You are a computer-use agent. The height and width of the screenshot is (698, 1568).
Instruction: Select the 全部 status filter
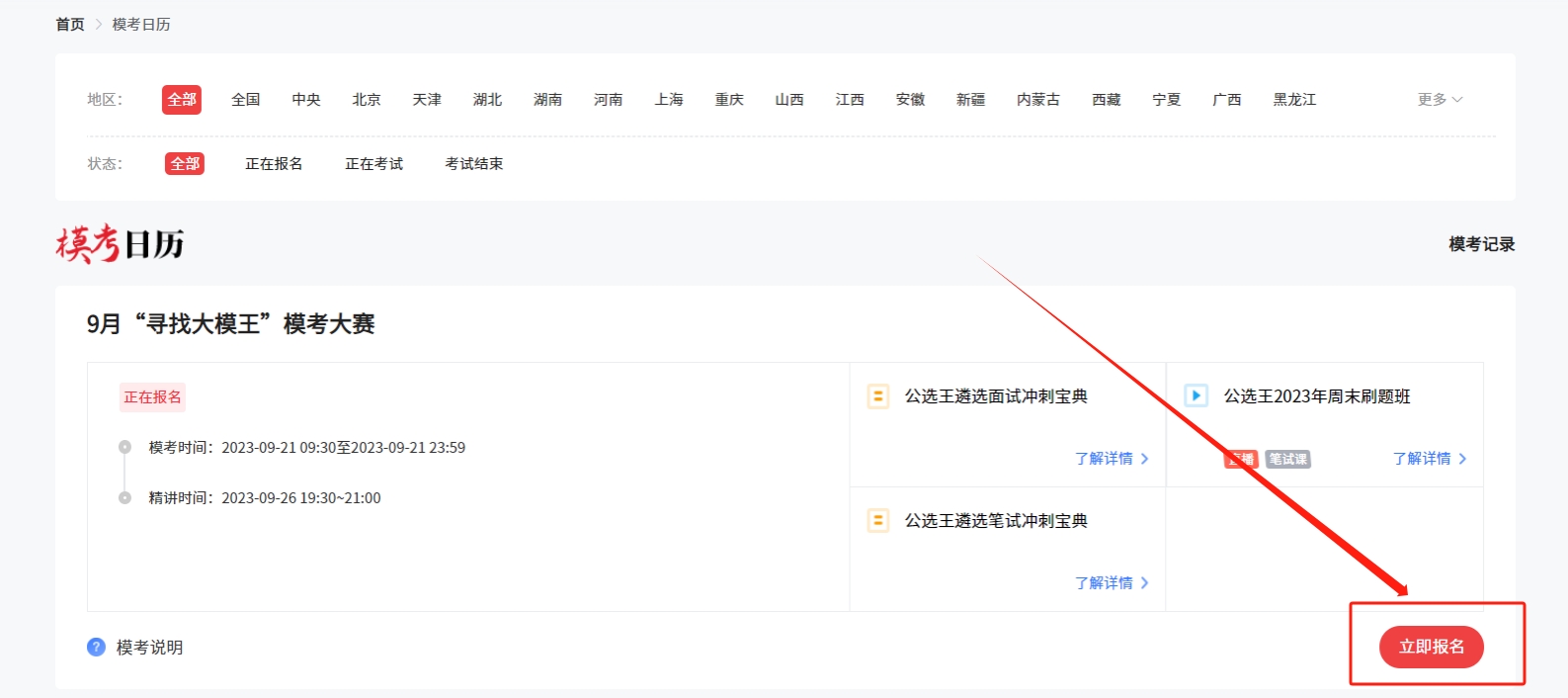[x=185, y=164]
